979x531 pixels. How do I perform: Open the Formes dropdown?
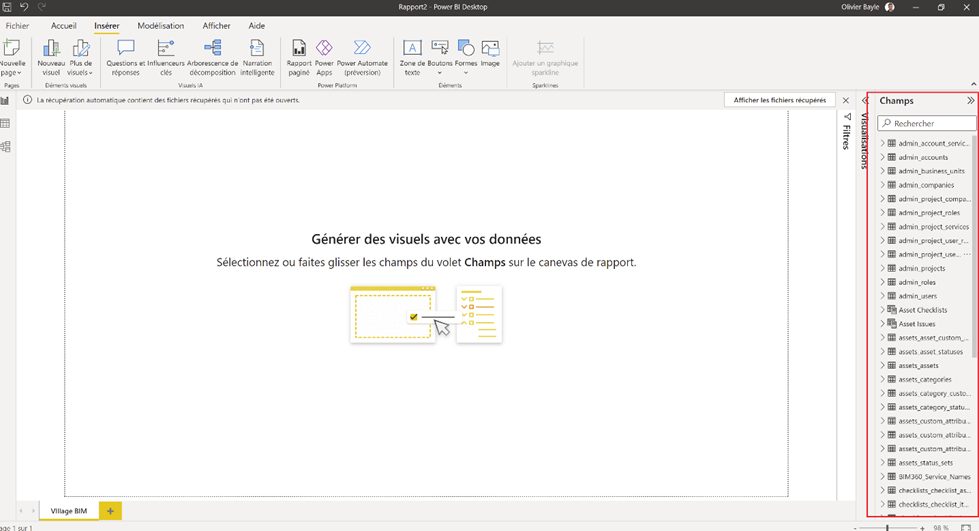point(466,57)
